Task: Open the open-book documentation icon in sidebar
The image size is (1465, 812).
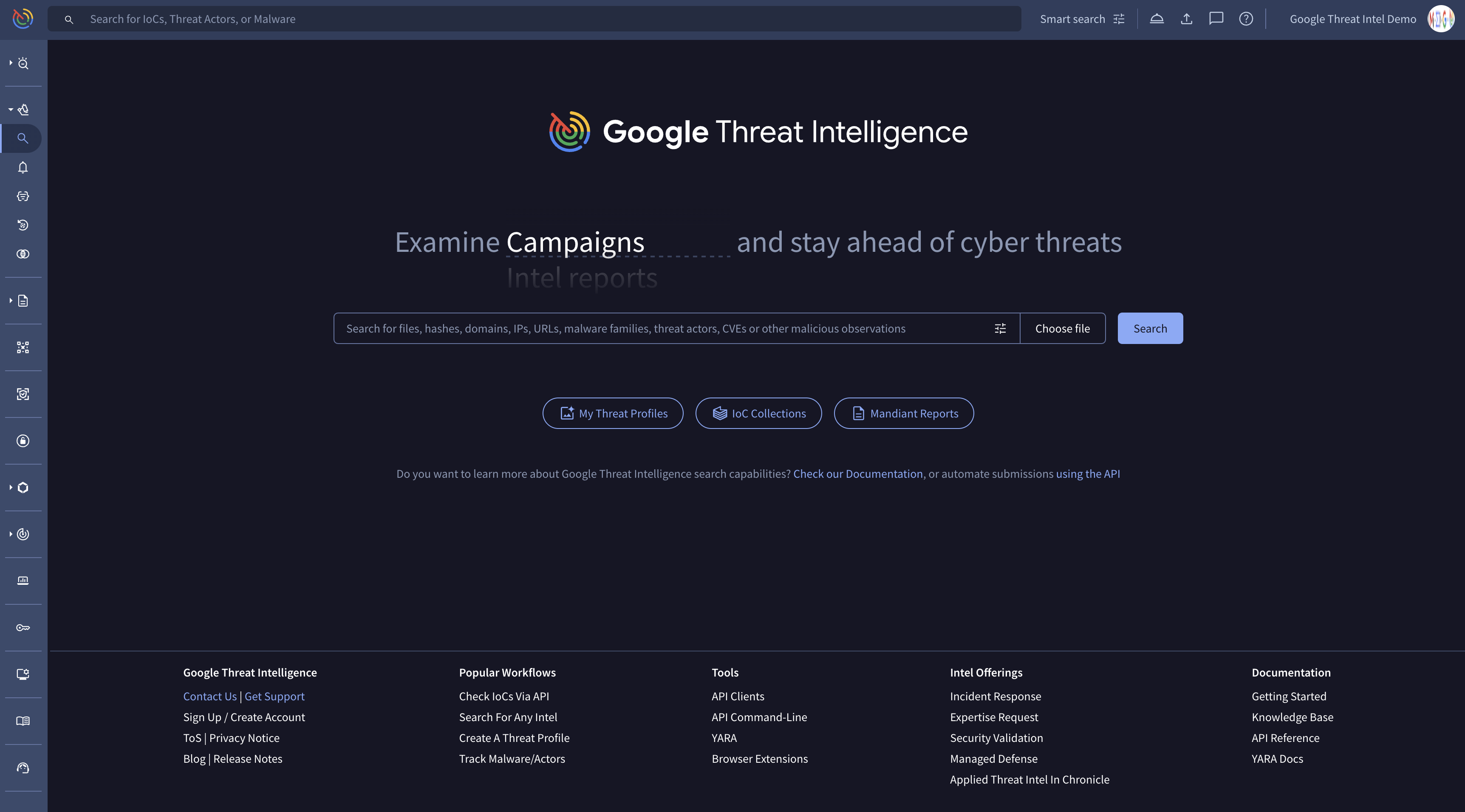Action: [23, 721]
